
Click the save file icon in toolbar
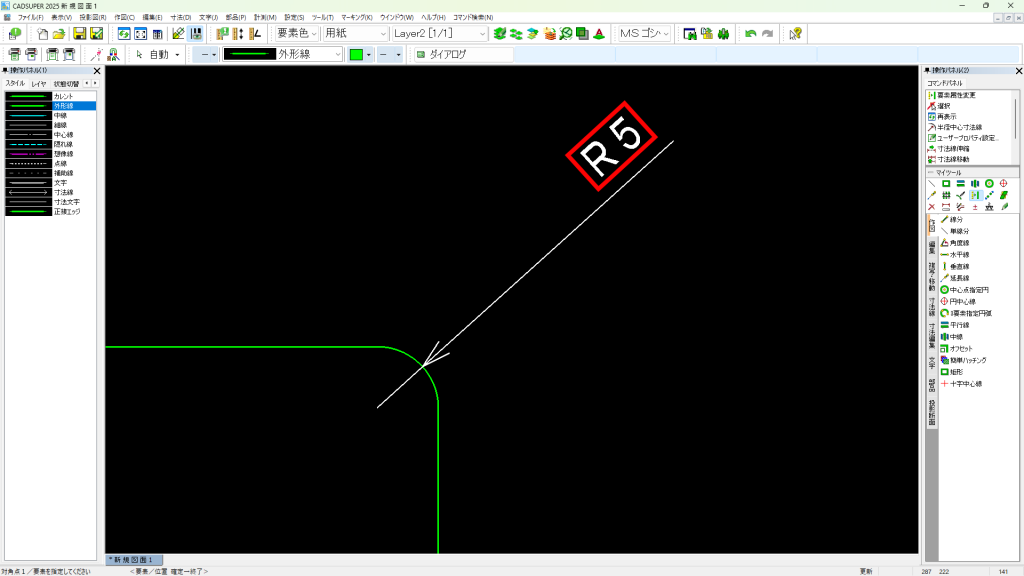click(x=79, y=34)
